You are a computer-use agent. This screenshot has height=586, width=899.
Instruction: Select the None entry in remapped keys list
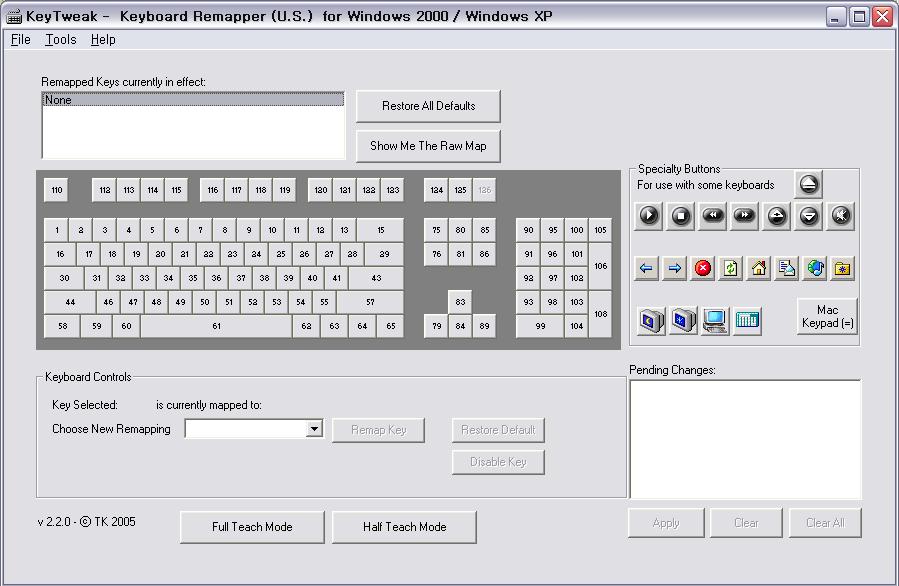[193, 100]
